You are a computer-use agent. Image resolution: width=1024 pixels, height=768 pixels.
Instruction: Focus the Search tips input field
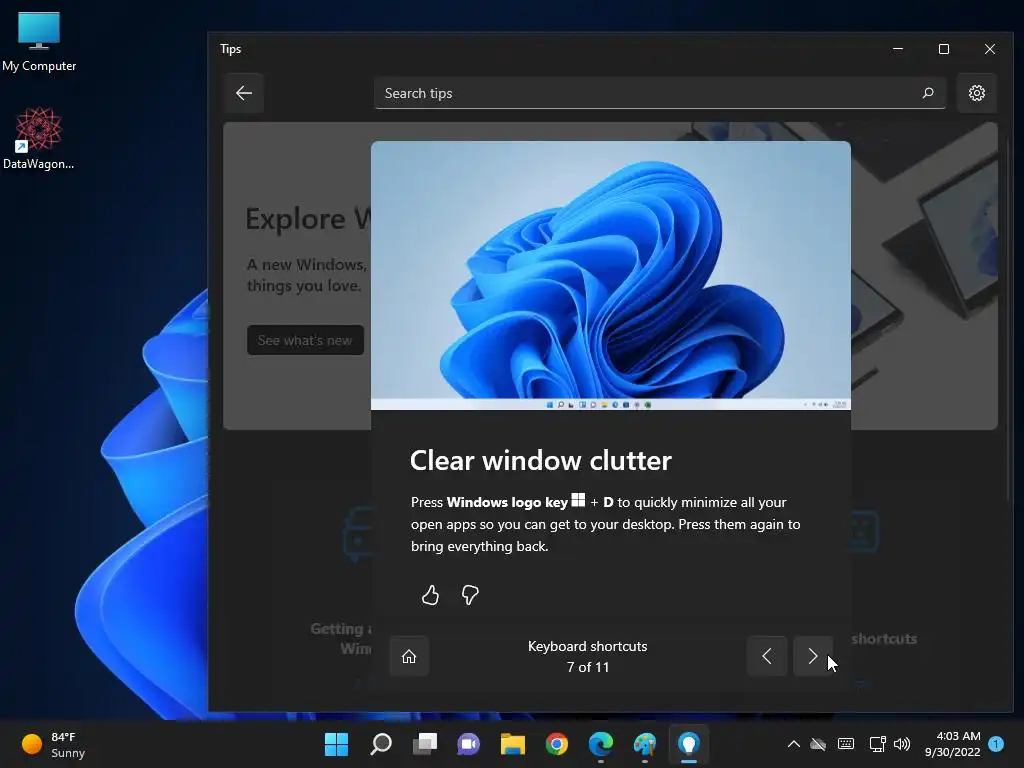(660, 93)
